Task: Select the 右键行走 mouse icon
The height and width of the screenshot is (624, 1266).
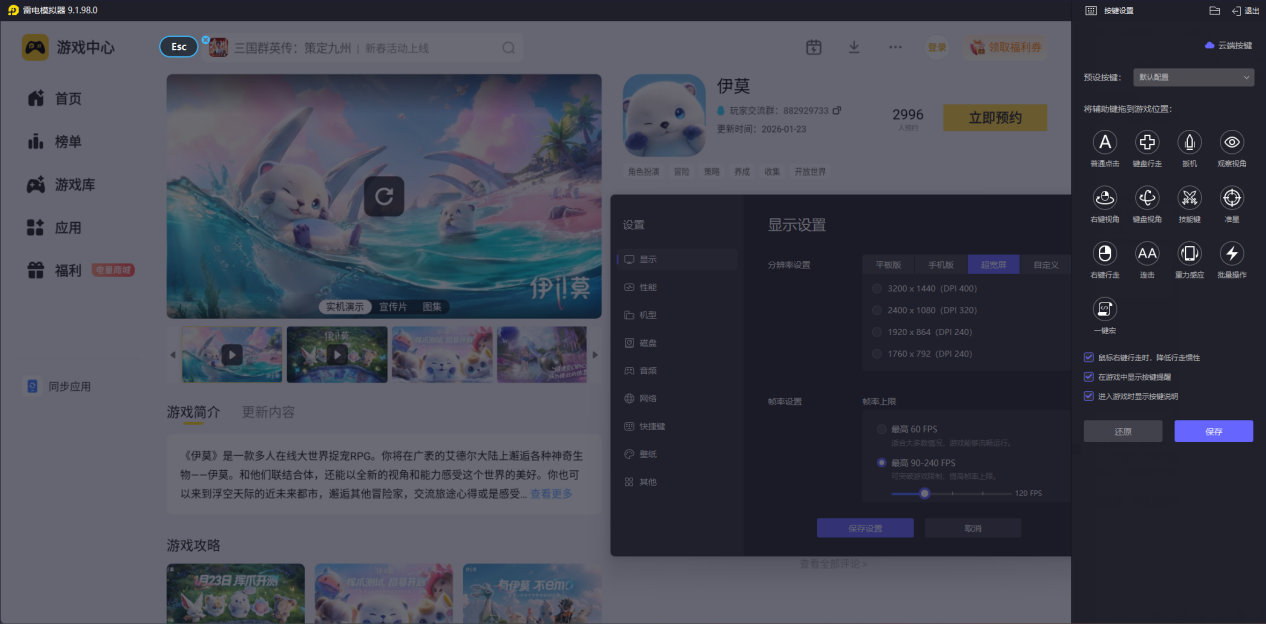Action: pyautogui.click(x=1105, y=253)
